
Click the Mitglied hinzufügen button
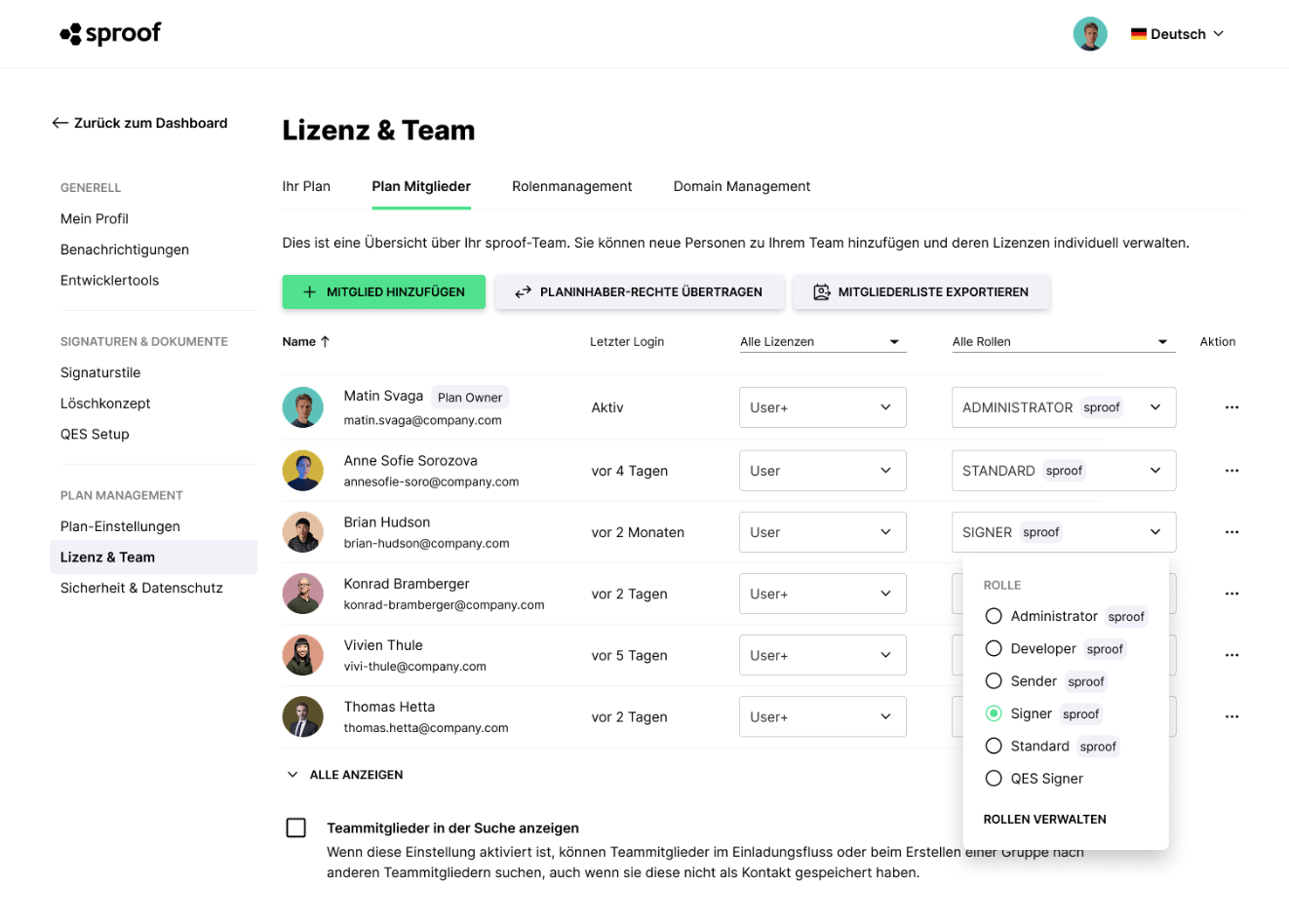point(384,291)
